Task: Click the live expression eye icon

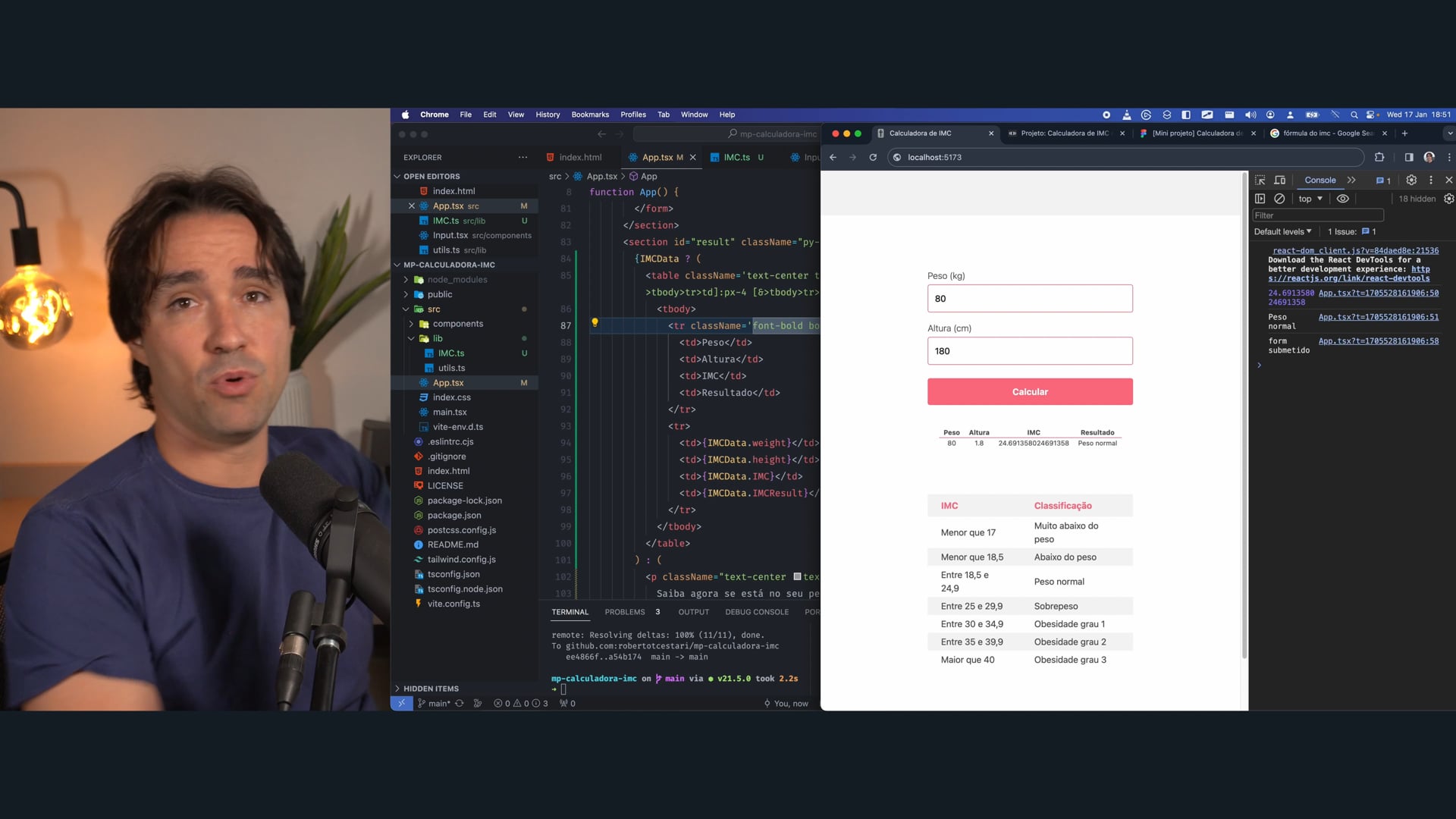Action: coord(1342,199)
